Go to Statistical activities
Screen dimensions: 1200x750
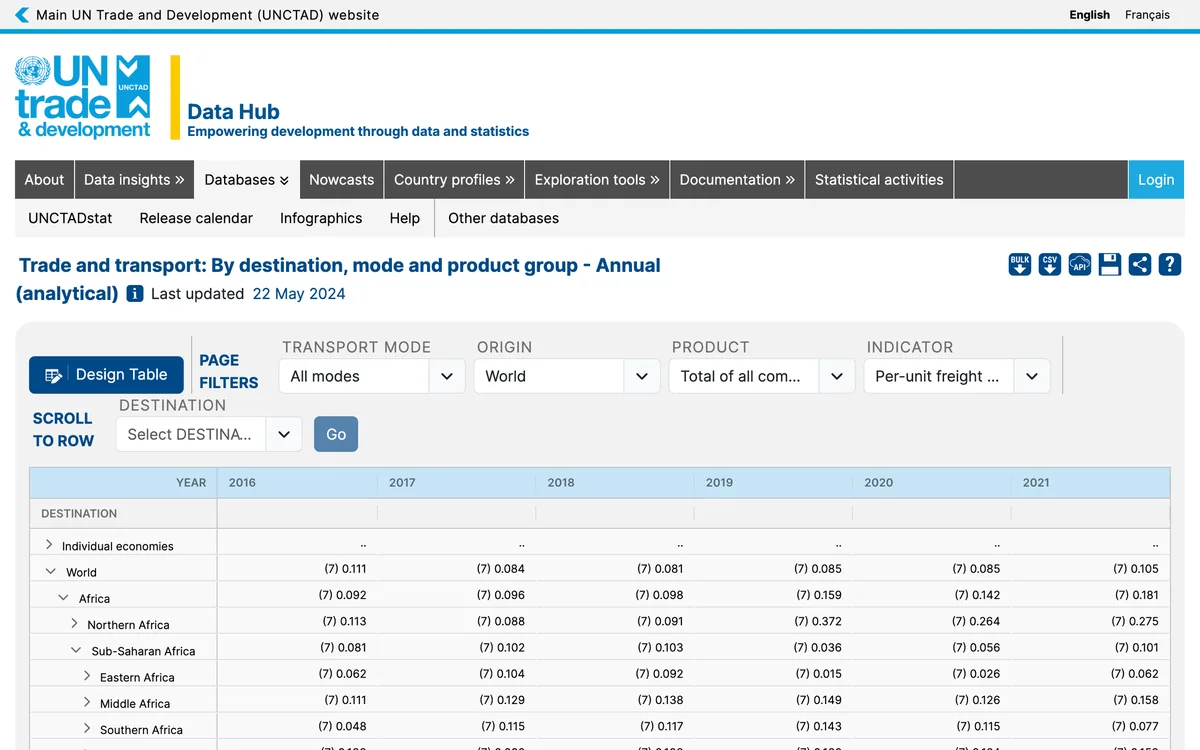point(879,180)
